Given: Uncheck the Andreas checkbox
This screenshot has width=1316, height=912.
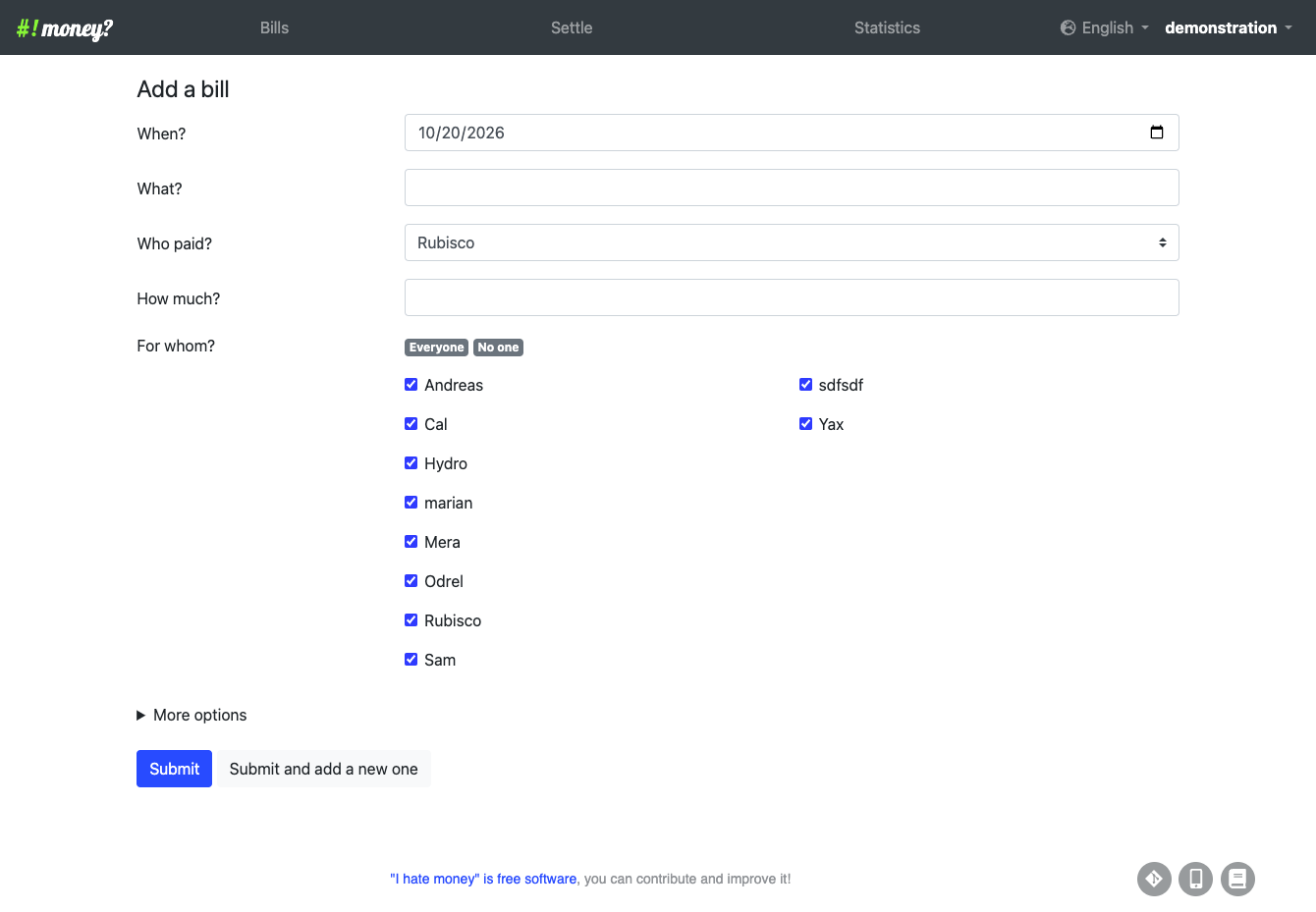Looking at the screenshot, I should pyautogui.click(x=411, y=385).
